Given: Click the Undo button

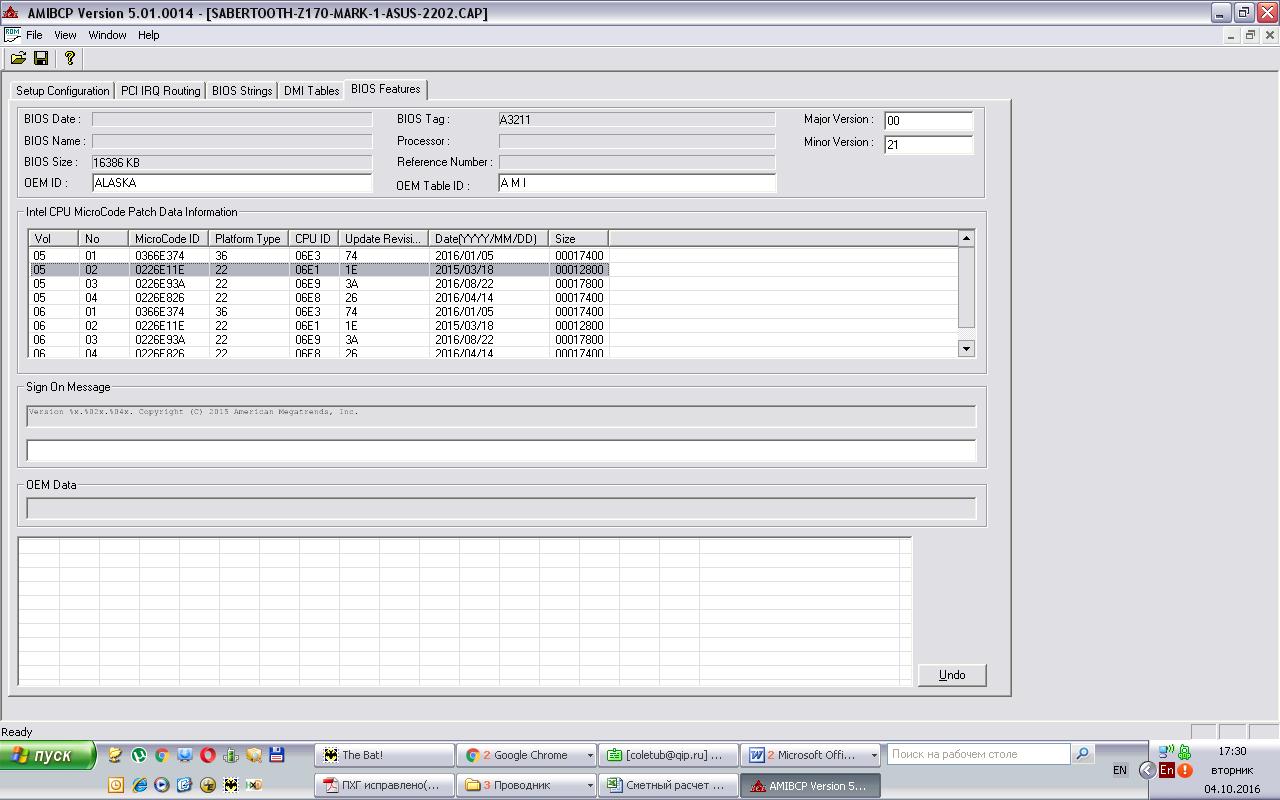Looking at the screenshot, I should point(952,675).
